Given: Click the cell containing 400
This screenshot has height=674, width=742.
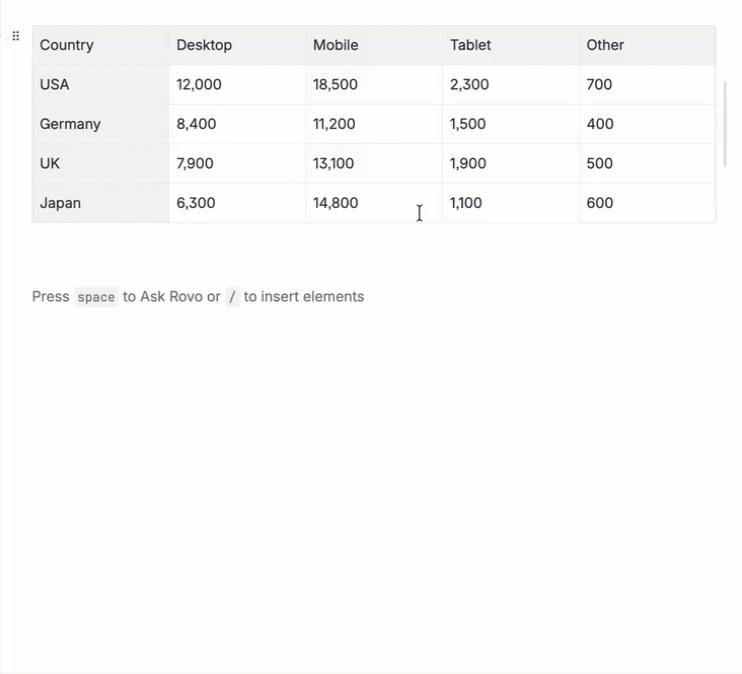Looking at the screenshot, I should 647,124.
